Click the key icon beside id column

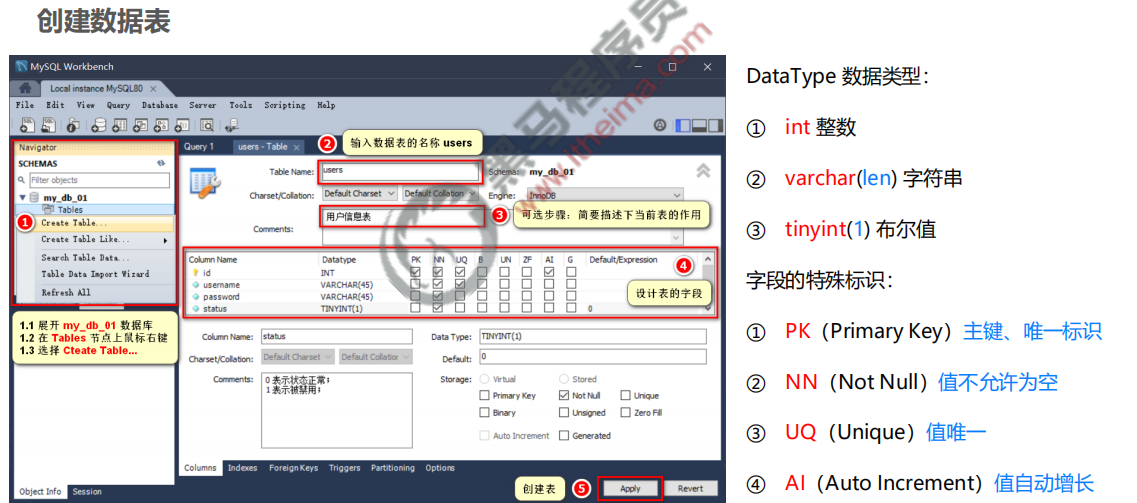click(195, 272)
